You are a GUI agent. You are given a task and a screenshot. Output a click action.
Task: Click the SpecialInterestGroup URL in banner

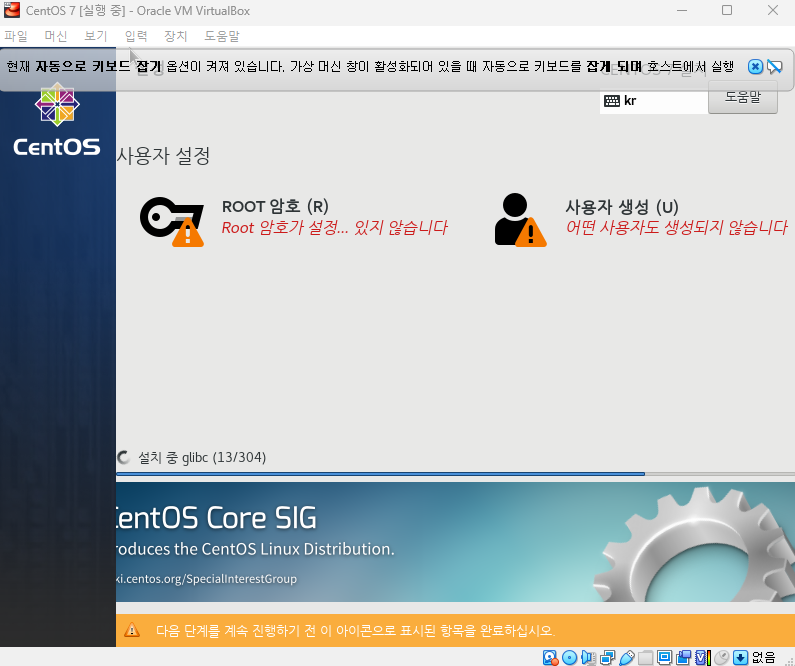[206, 579]
